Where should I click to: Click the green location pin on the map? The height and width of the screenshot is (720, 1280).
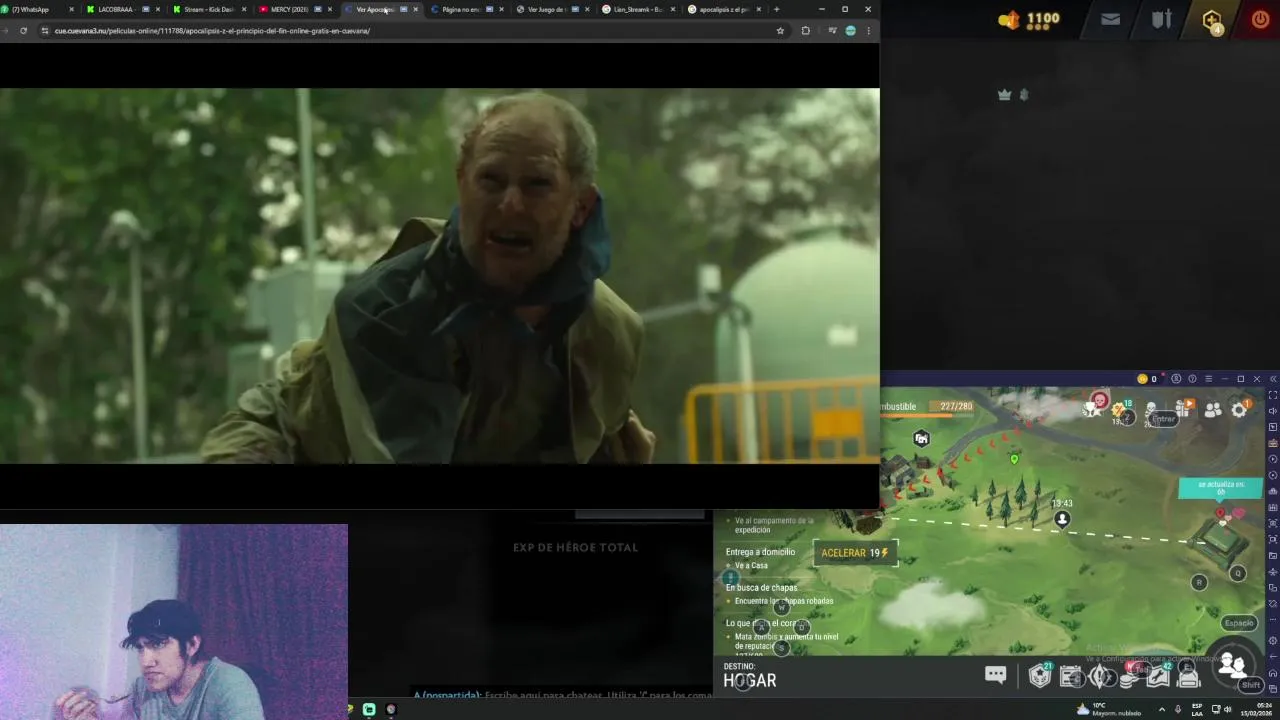click(x=1014, y=459)
